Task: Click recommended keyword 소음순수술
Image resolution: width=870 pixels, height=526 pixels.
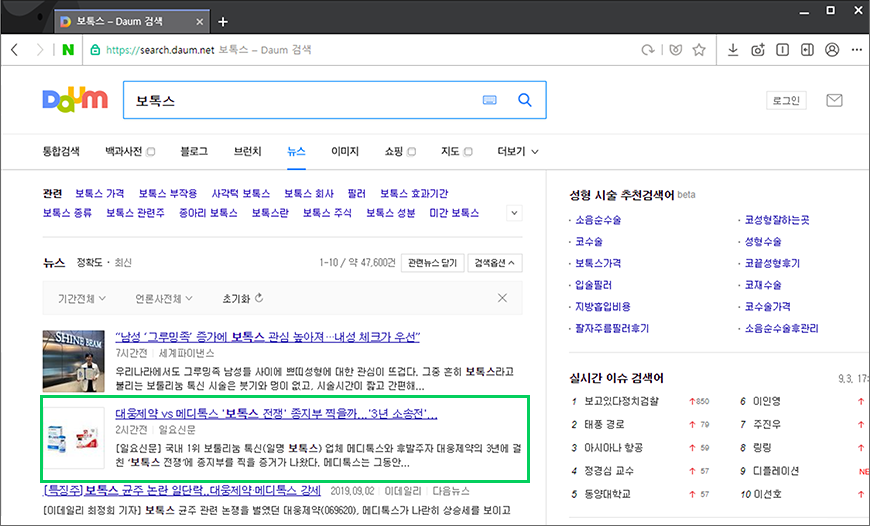Action: coord(598,220)
